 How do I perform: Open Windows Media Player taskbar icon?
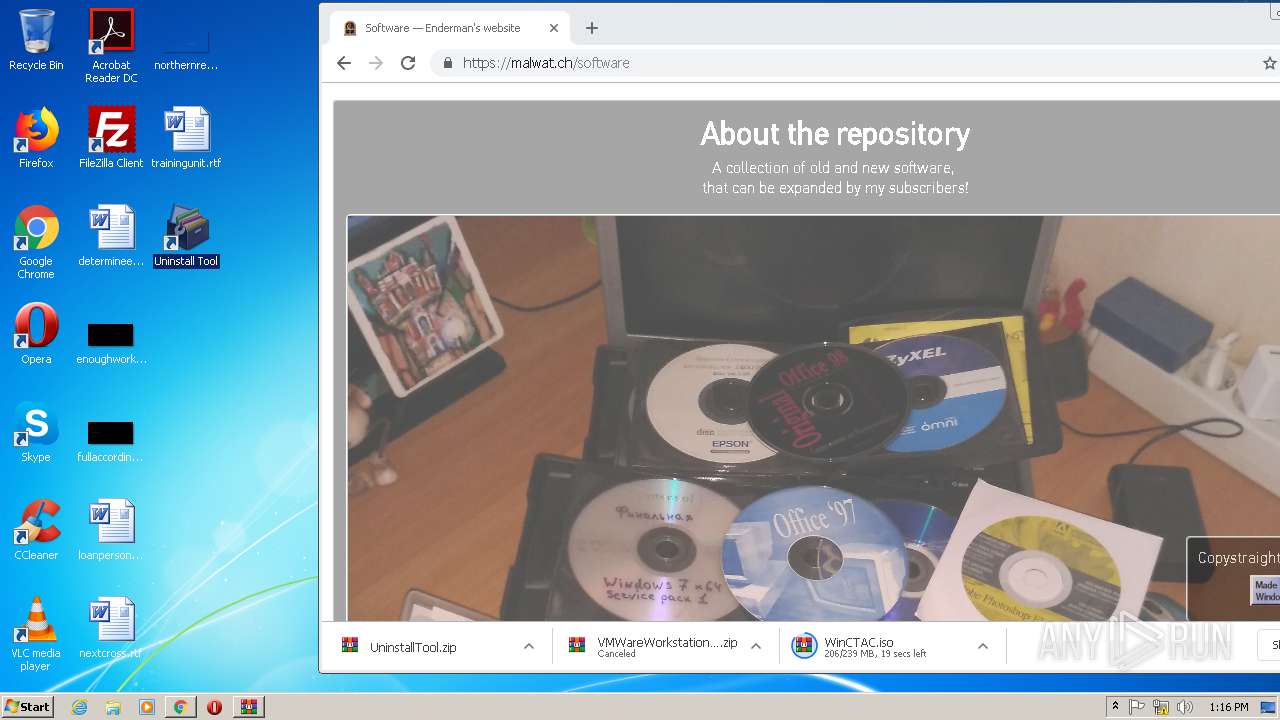click(147, 707)
